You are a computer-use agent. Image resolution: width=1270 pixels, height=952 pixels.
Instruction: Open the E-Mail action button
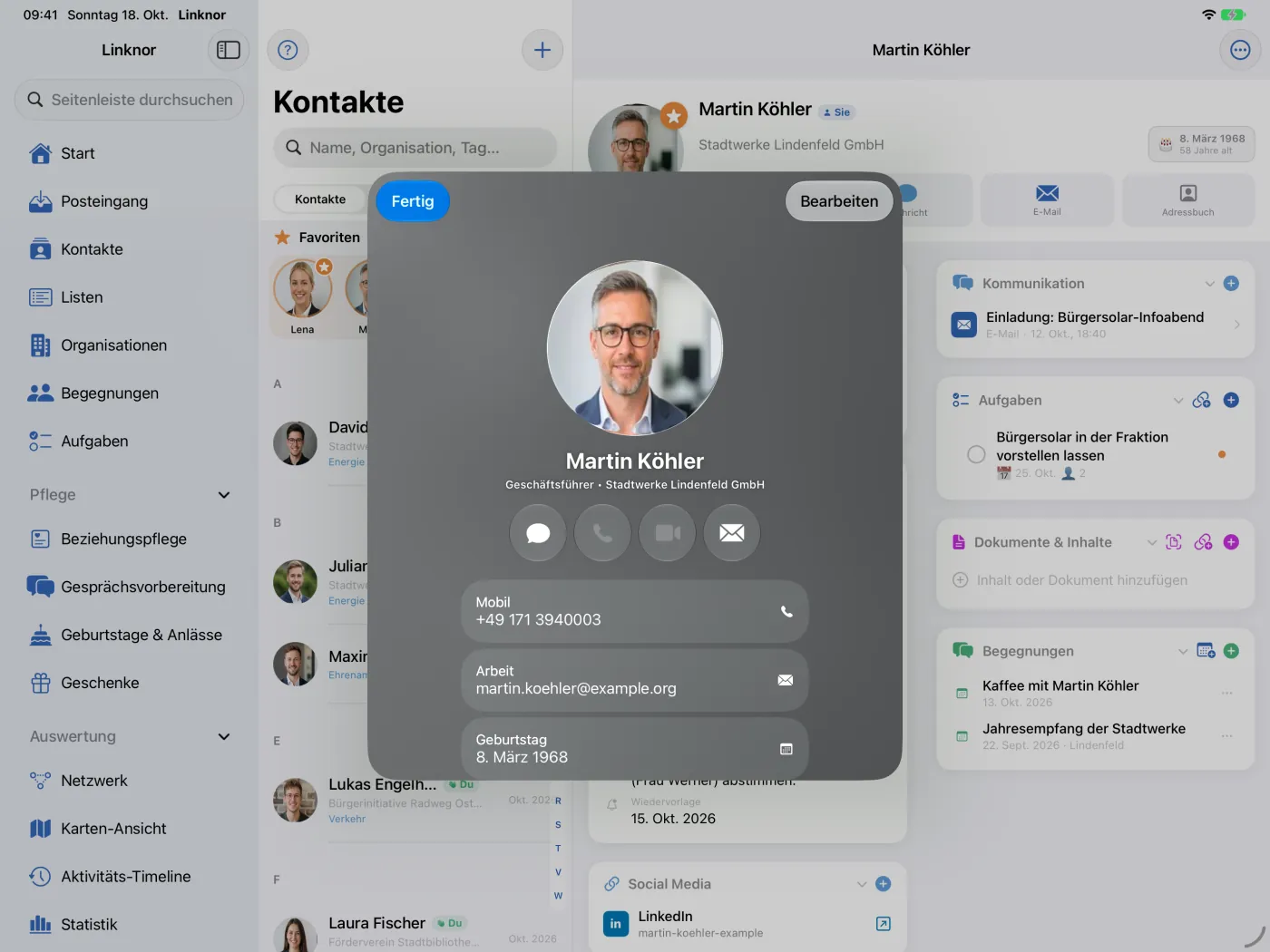[1047, 200]
